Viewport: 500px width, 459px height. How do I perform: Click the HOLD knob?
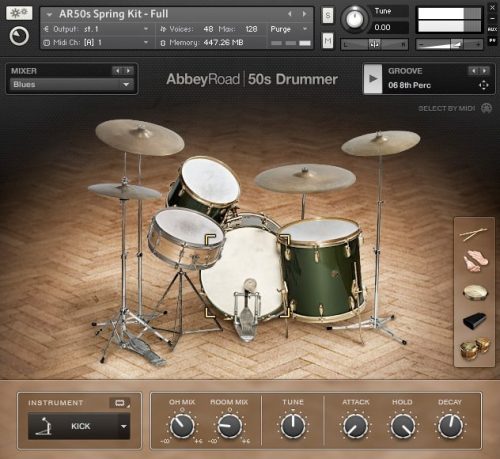(x=402, y=426)
